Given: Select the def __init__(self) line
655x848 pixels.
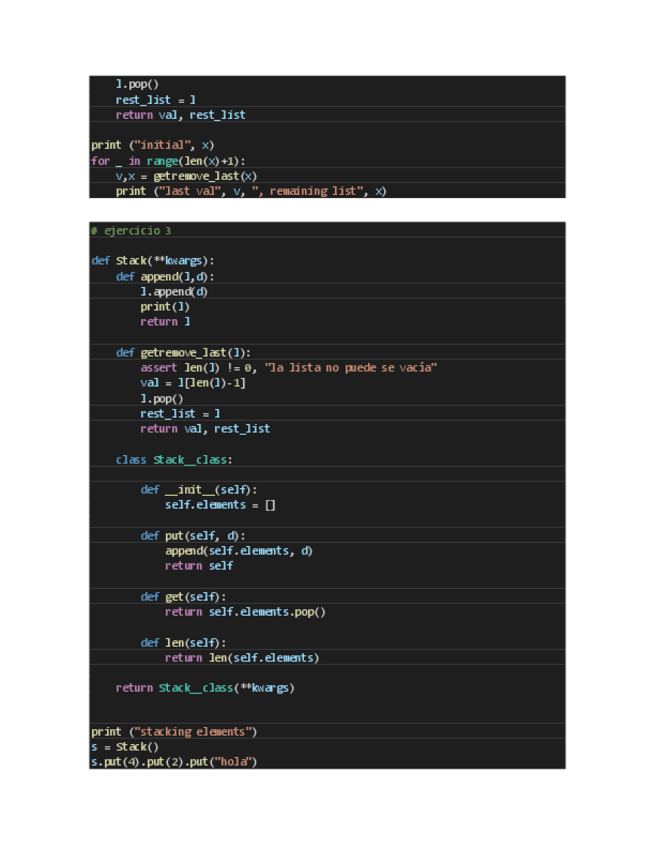Looking at the screenshot, I should [198, 490].
